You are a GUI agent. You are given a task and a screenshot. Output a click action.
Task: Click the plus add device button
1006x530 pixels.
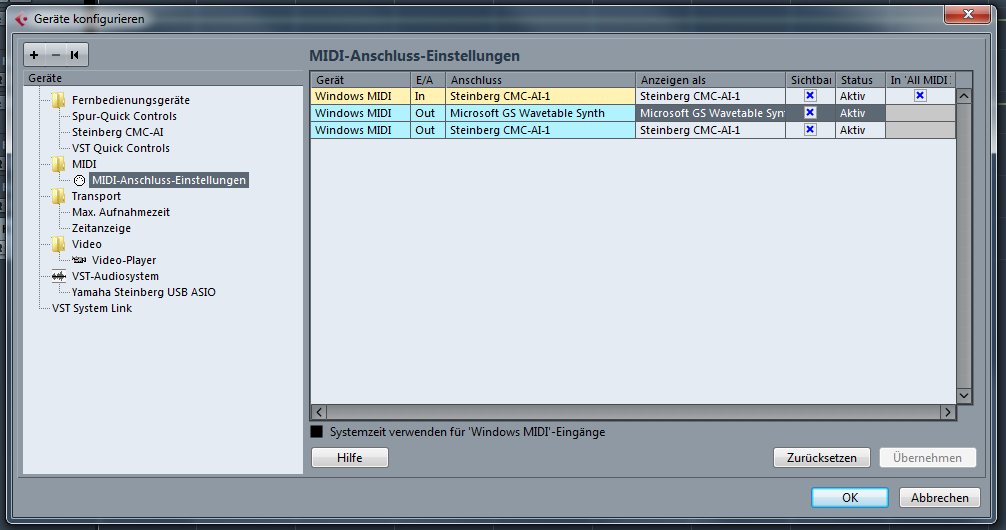pos(34,55)
